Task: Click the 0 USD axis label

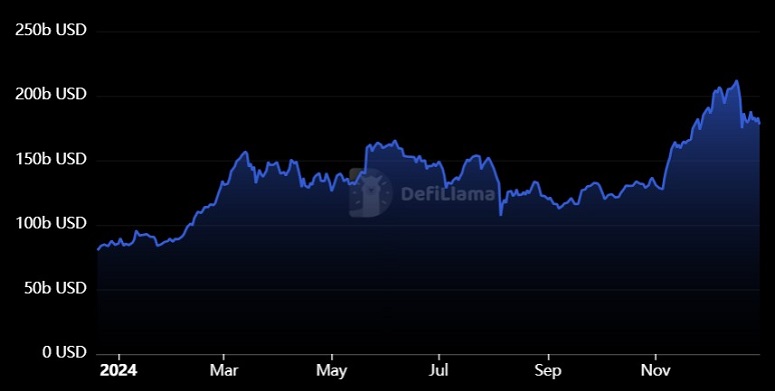Action: point(64,352)
